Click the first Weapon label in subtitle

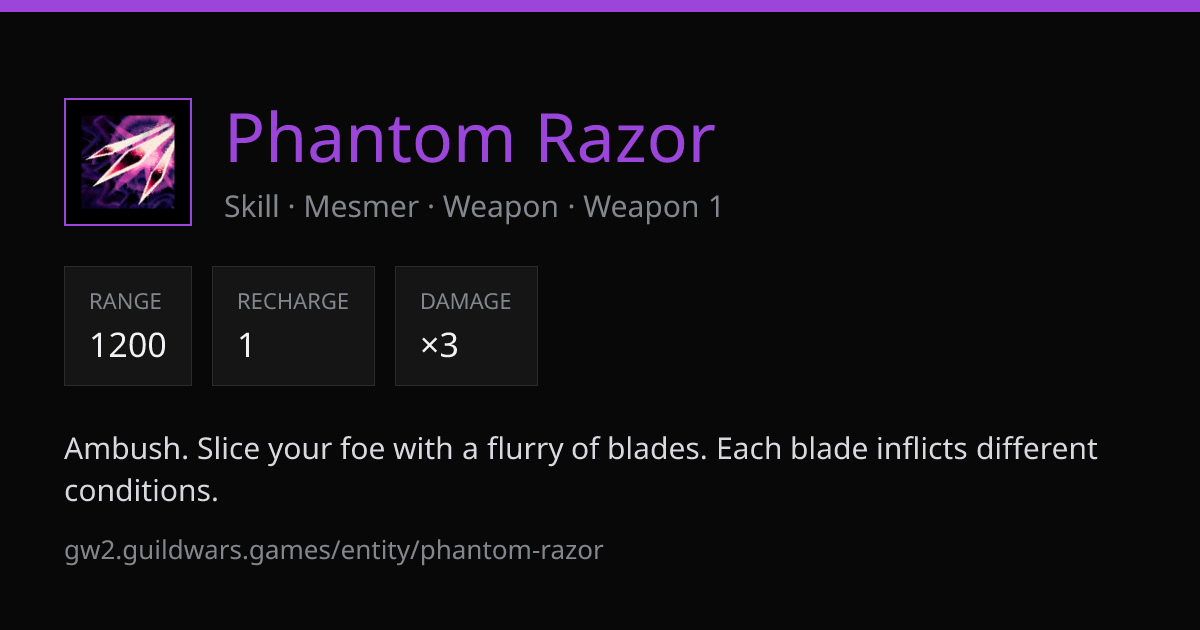[x=501, y=207]
